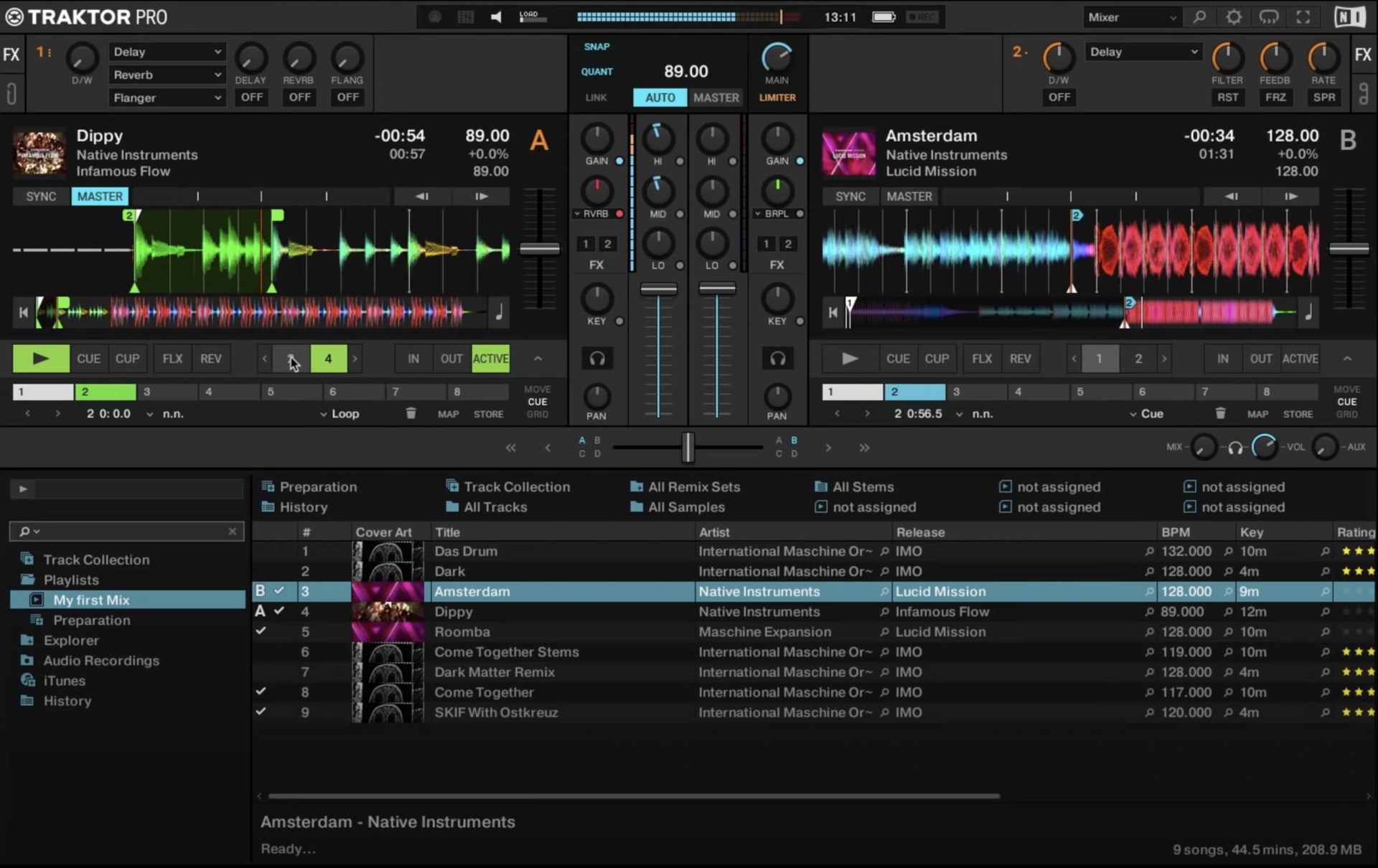The image size is (1378, 868).
Task: Delete Deck A cue point via the trash icon
Action: coord(411,413)
